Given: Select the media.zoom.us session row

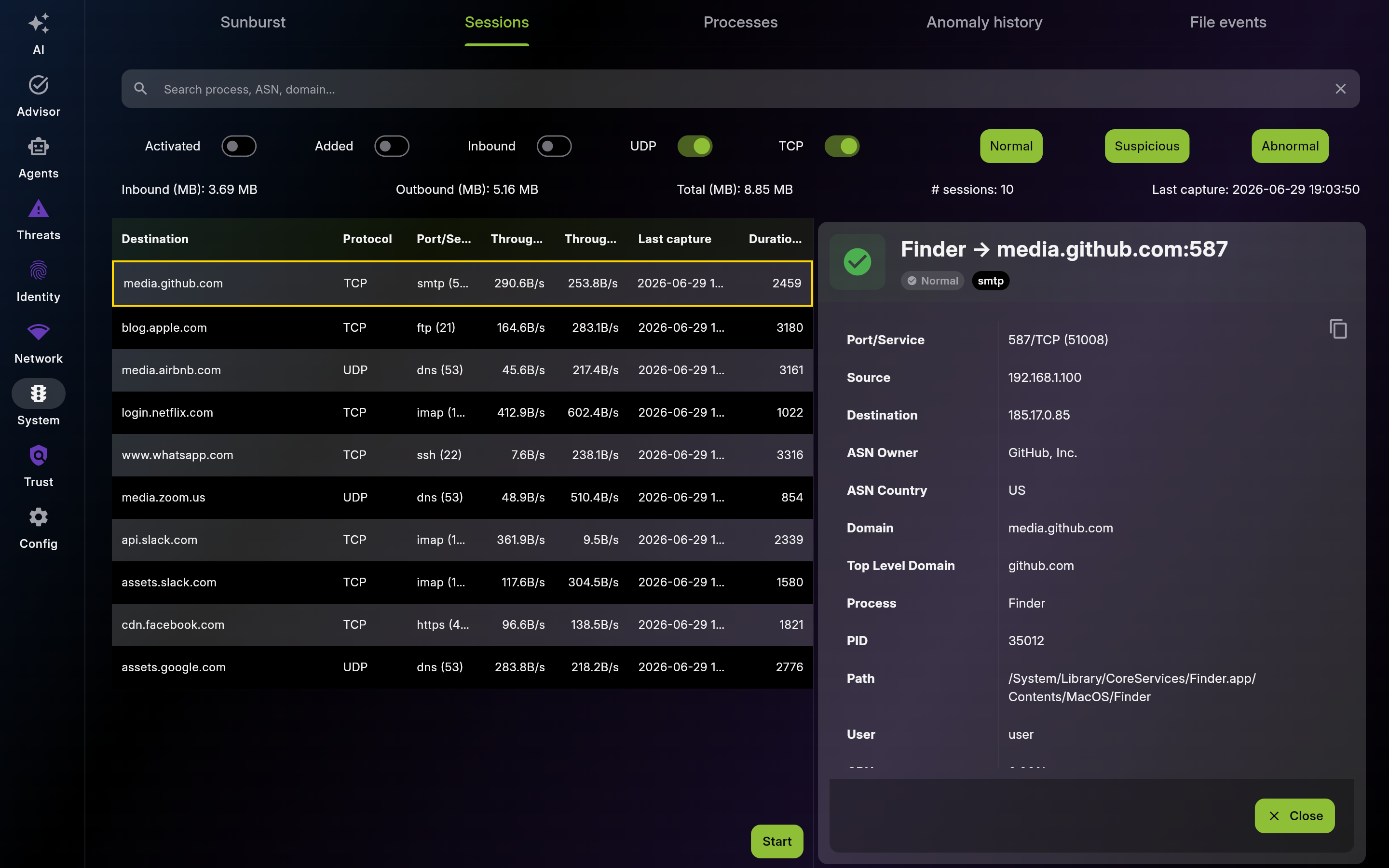Looking at the screenshot, I should point(463,498).
